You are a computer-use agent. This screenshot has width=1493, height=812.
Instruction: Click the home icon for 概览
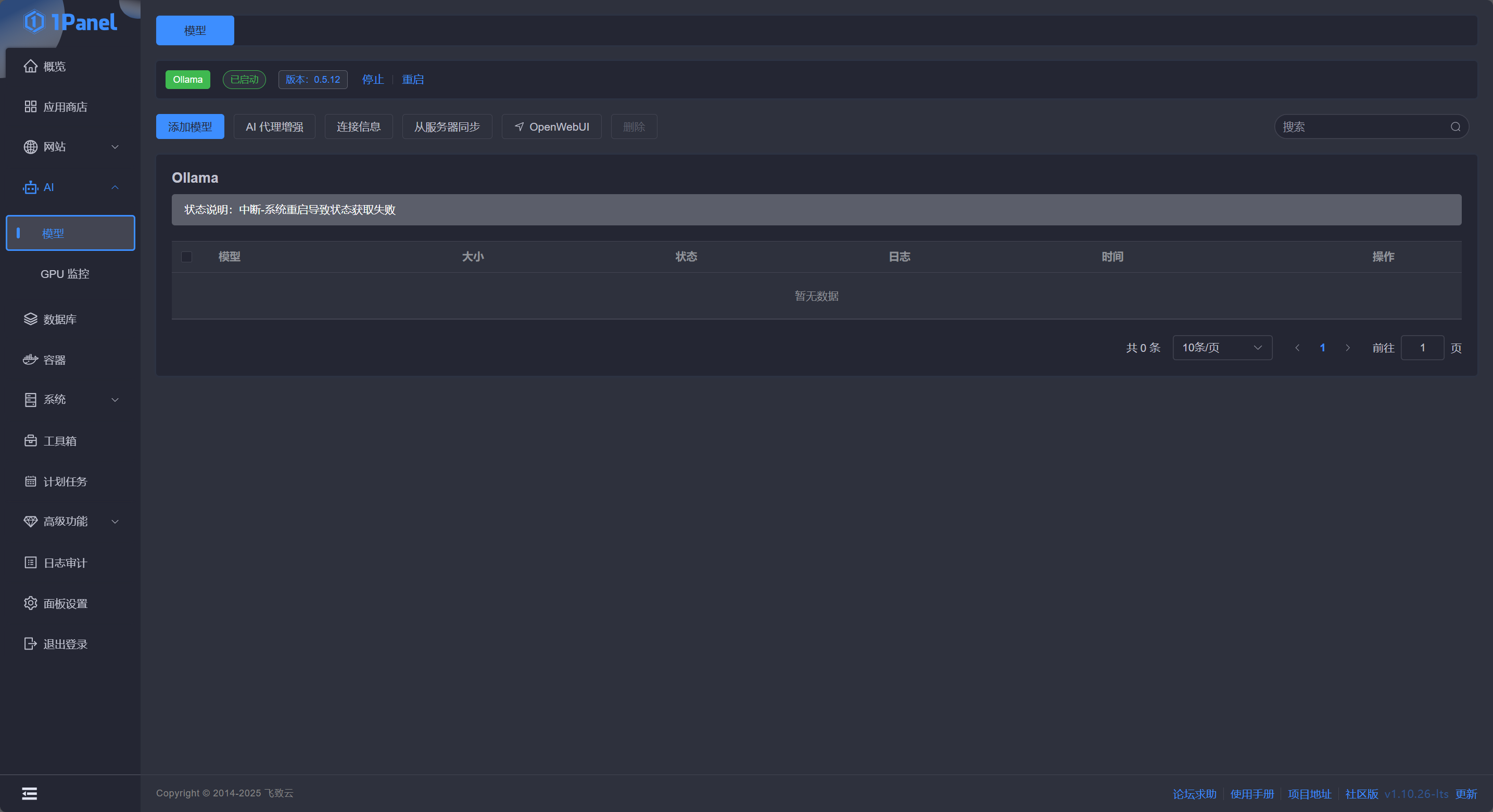point(30,66)
